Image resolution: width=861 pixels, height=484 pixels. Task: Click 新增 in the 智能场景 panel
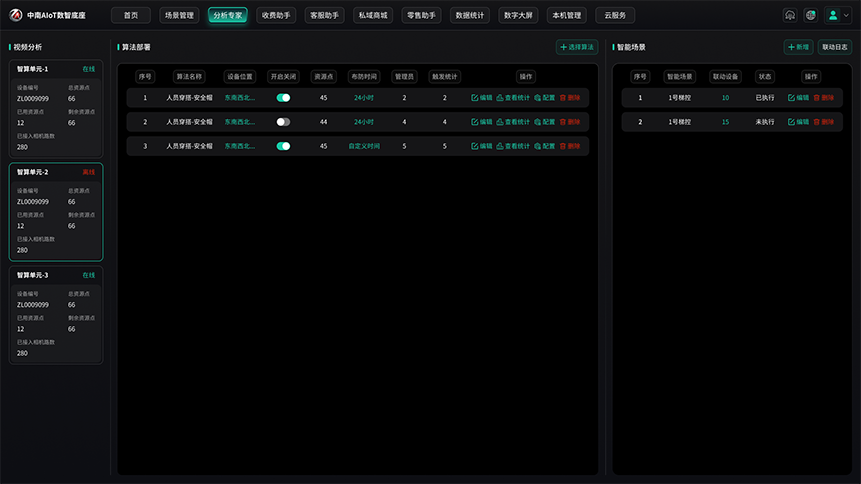[798, 47]
